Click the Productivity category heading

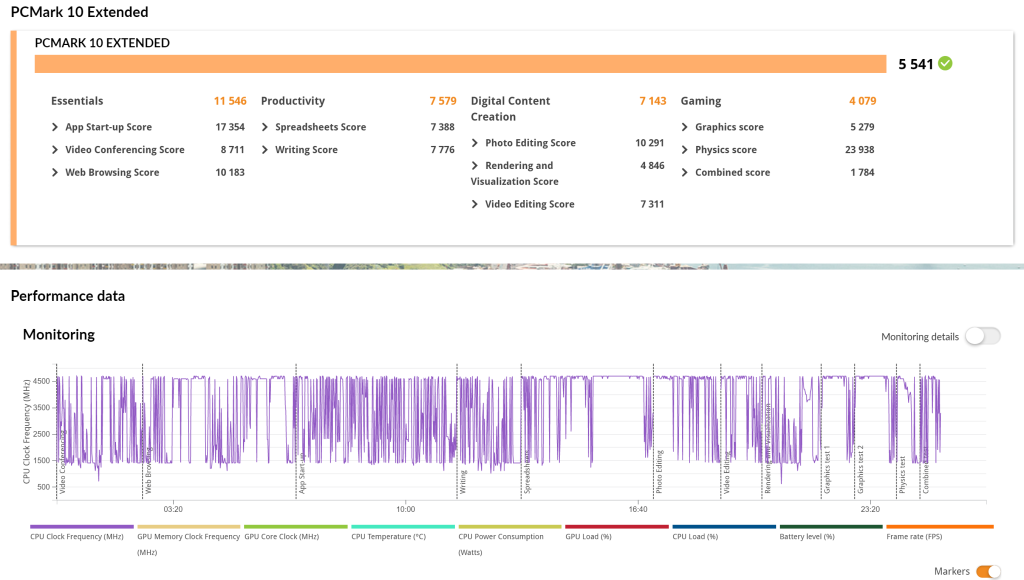tap(293, 101)
